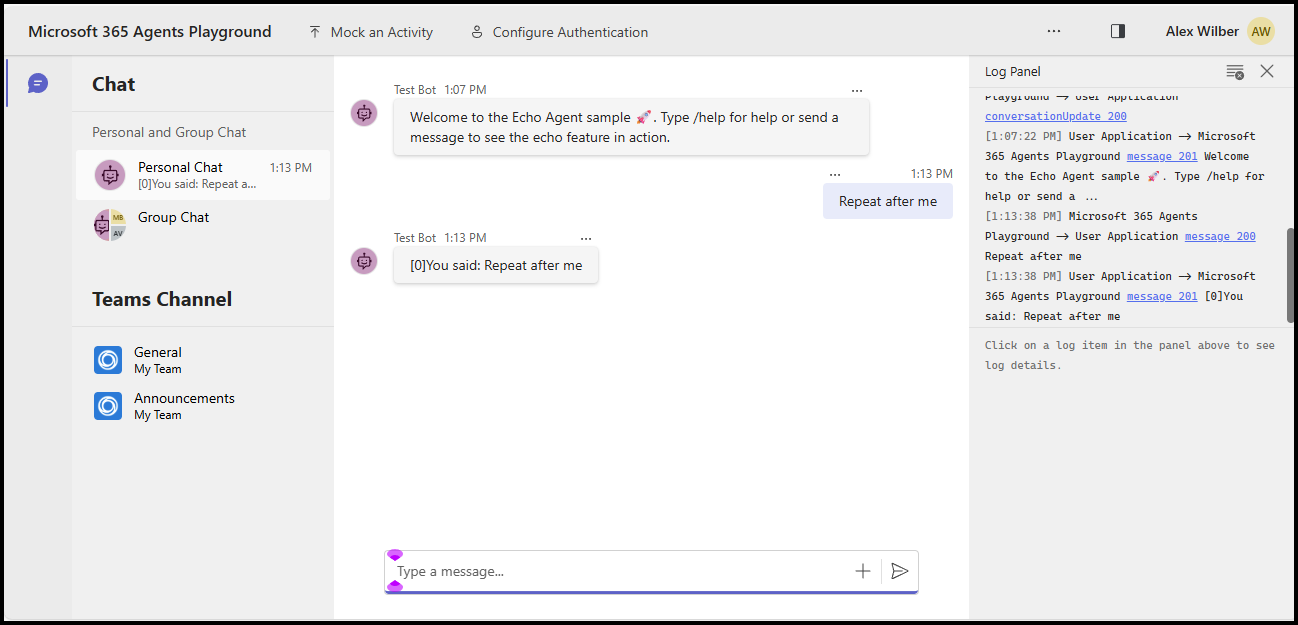Viewport: 1298px width, 625px height.
Task: Click the plus attach icon beside message box
Action: pyautogui.click(x=862, y=570)
